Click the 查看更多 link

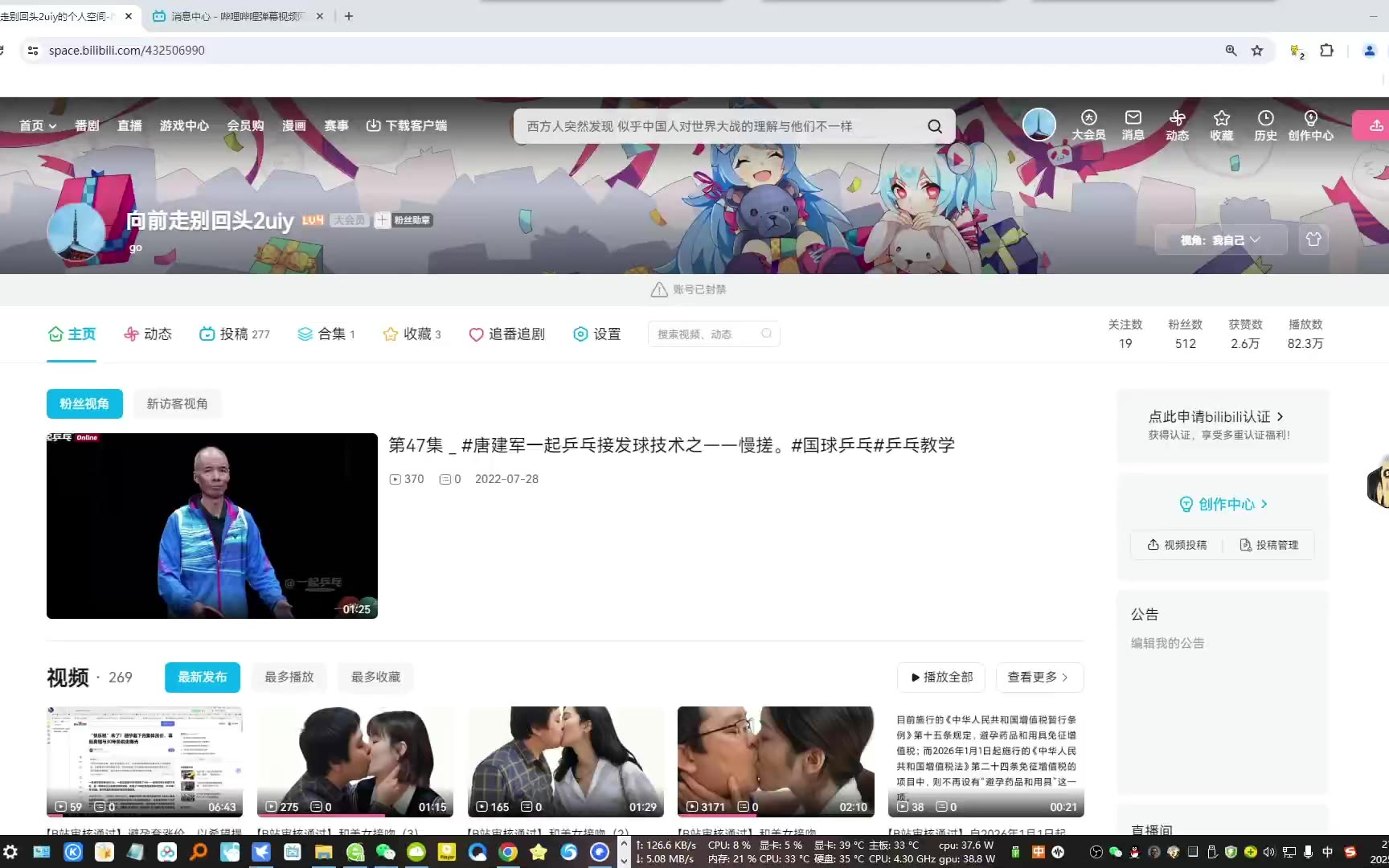[x=1039, y=677]
